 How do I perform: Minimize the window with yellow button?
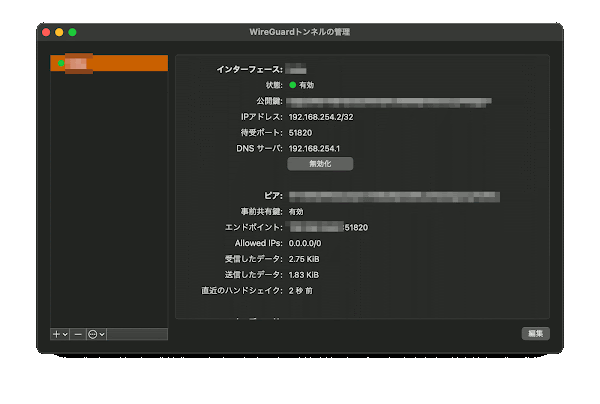(59, 33)
